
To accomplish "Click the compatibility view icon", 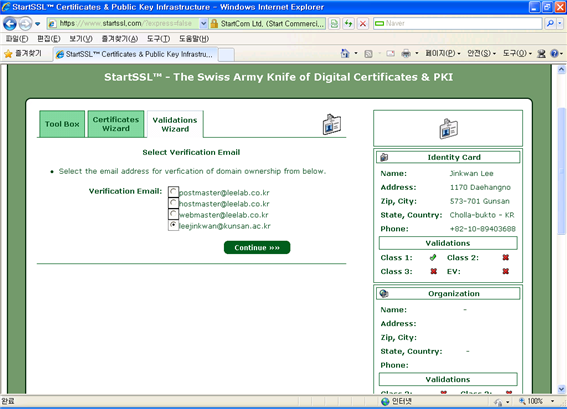I will 334,24.
